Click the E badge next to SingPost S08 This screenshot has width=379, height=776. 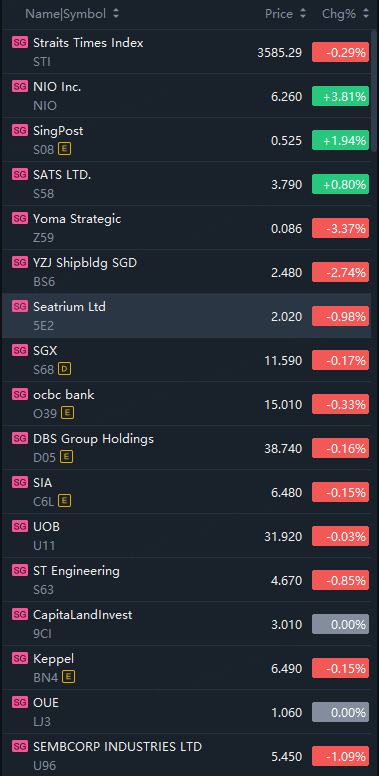(x=64, y=148)
